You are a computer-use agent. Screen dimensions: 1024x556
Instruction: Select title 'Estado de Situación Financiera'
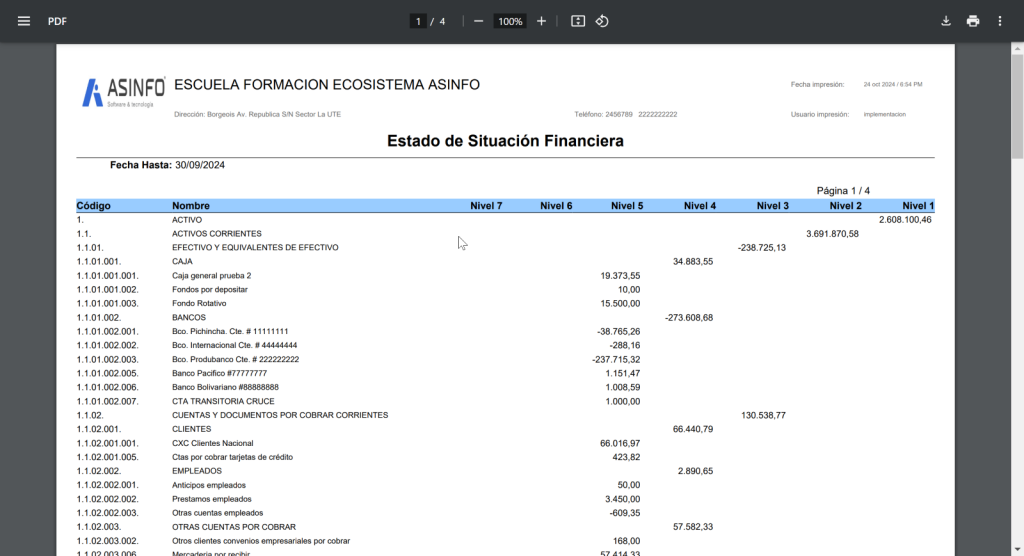tap(505, 141)
